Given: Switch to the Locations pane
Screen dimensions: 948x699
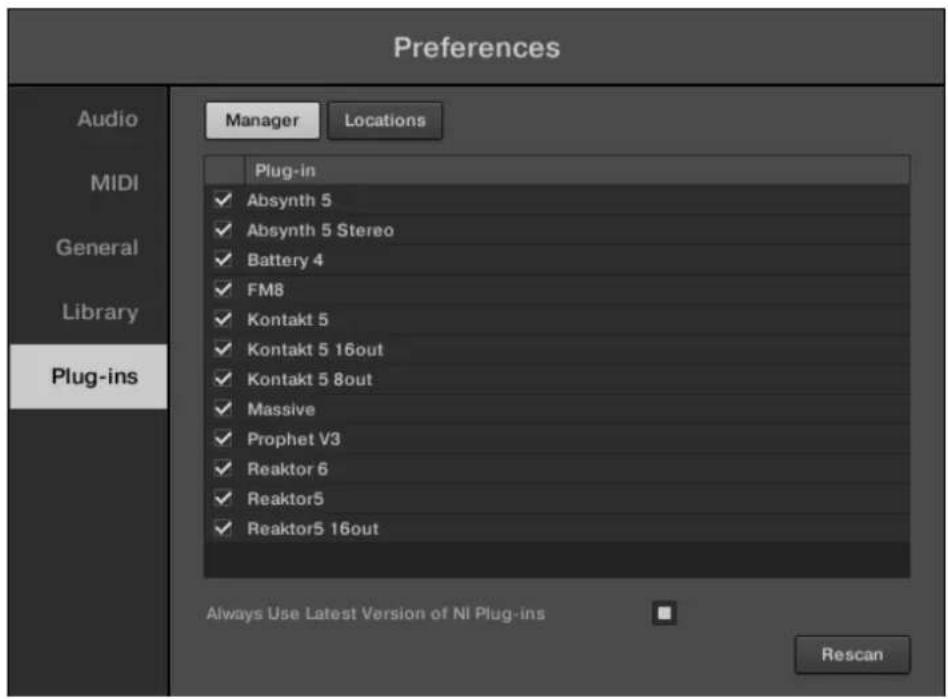Looking at the screenshot, I should (x=385, y=121).
